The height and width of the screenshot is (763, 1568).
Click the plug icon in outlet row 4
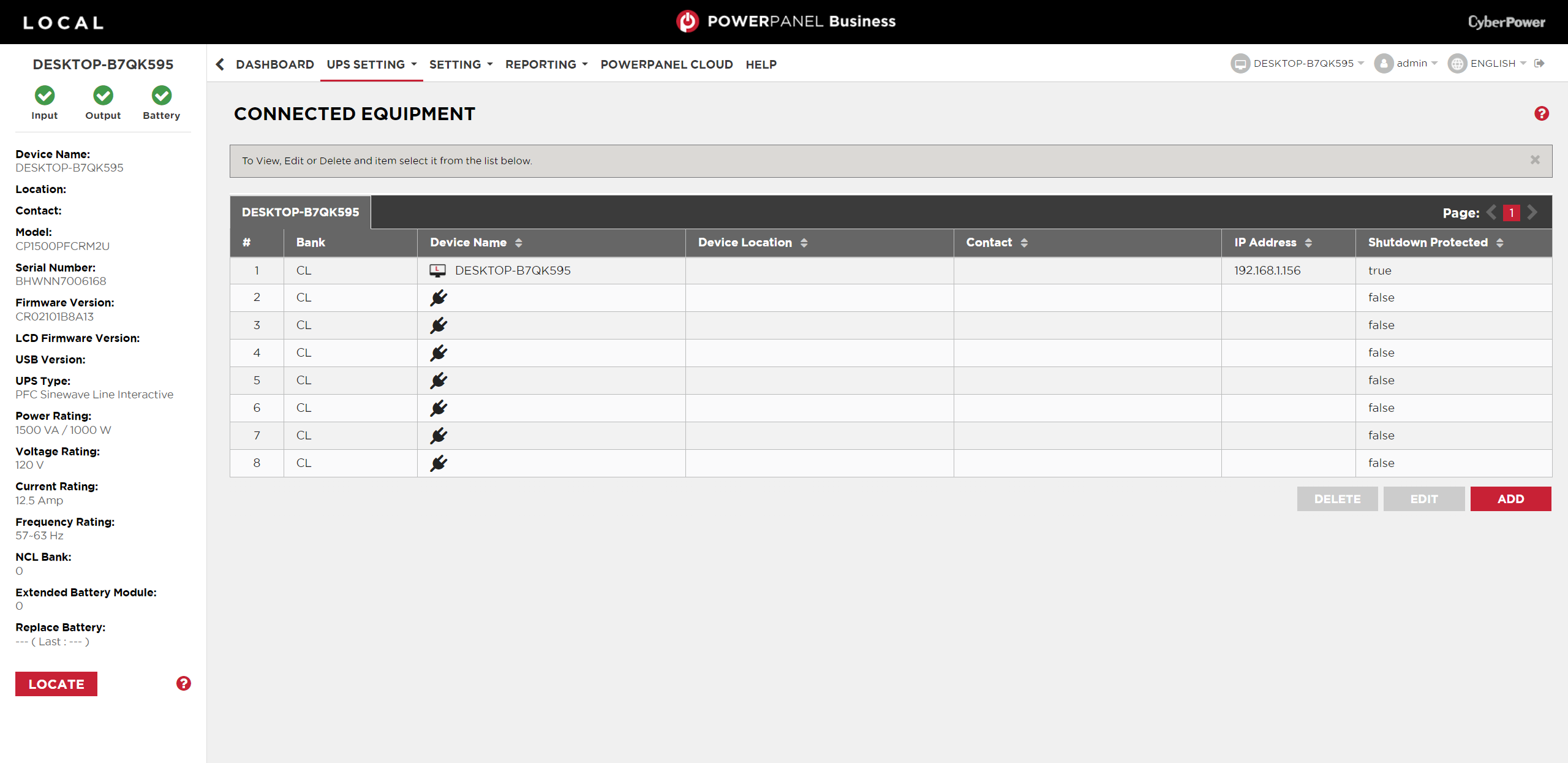click(x=439, y=353)
